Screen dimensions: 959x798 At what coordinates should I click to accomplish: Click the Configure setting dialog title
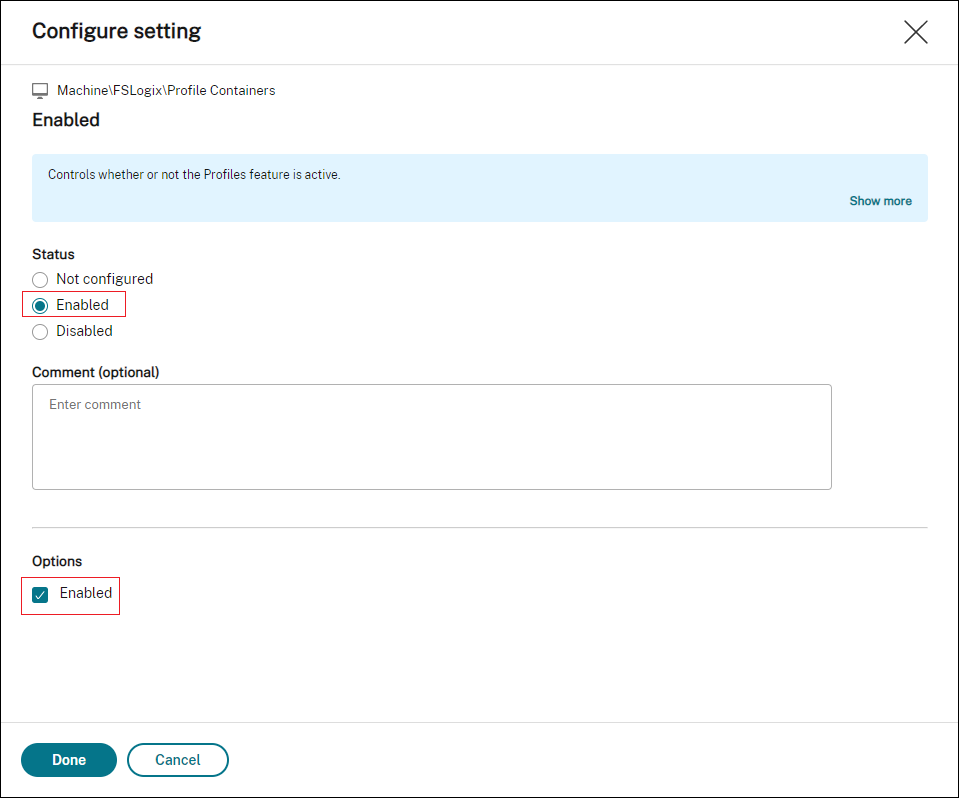click(x=116, y=31)
